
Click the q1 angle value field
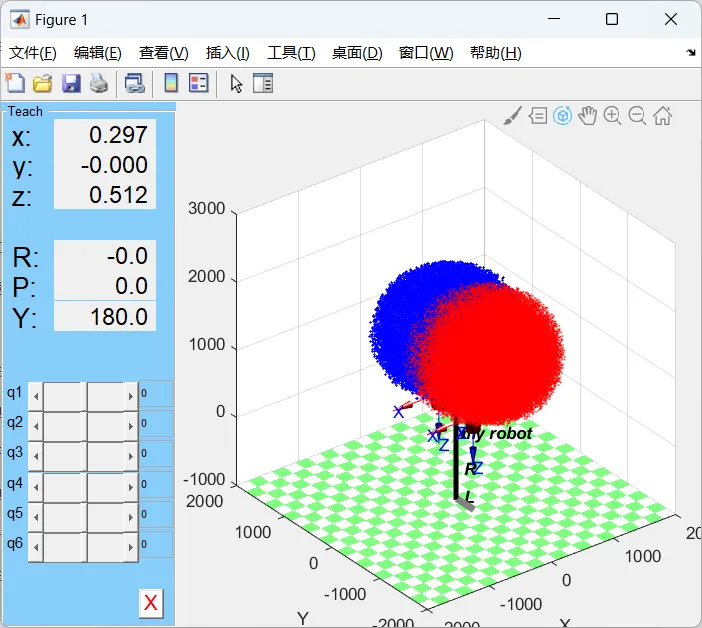[156, 394]
